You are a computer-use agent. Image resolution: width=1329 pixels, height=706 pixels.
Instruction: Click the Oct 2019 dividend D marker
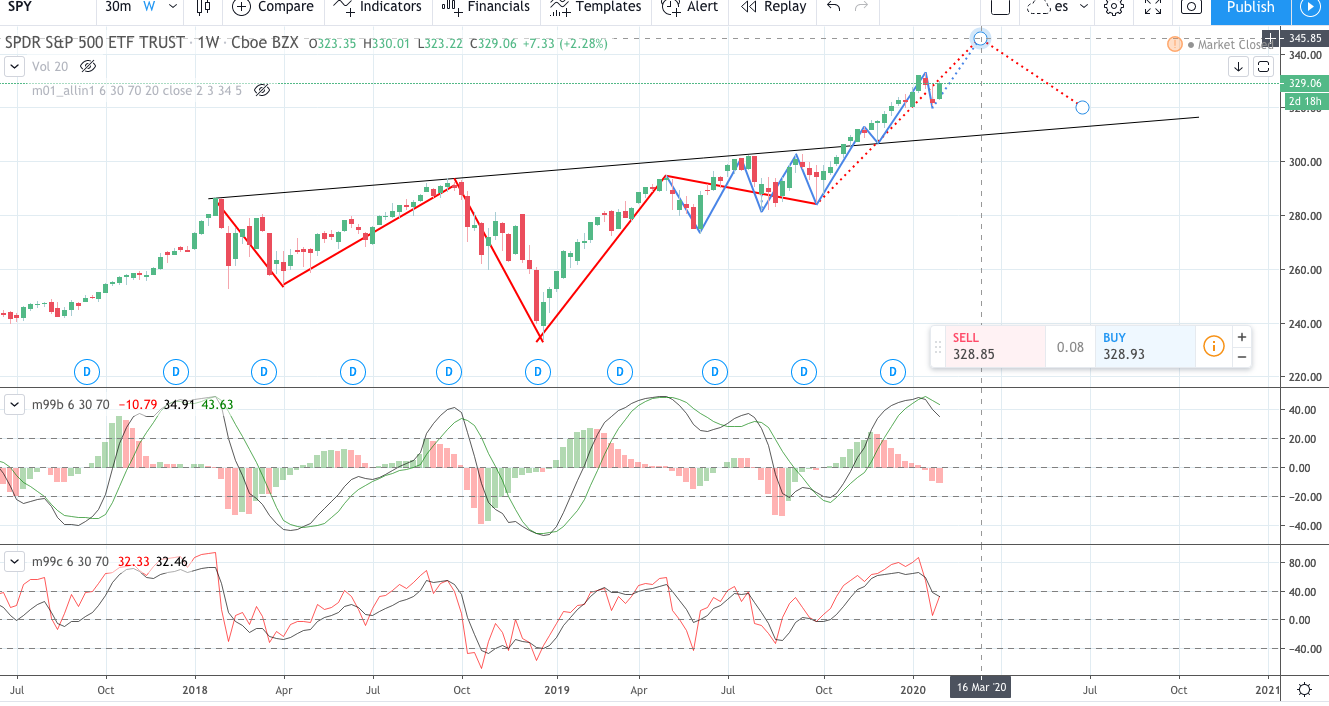pos(804,373)
